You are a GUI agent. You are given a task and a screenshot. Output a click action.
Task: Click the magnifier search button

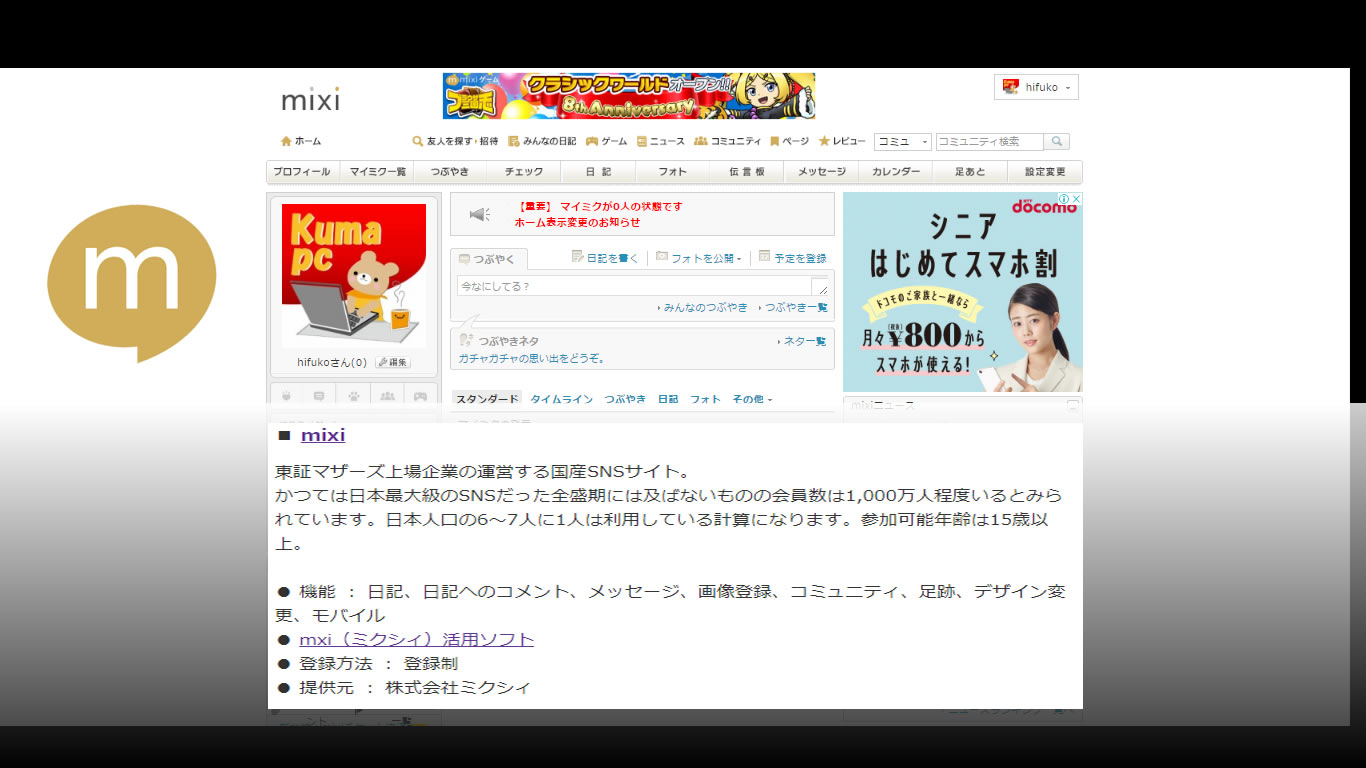(x=1057, y=142)
